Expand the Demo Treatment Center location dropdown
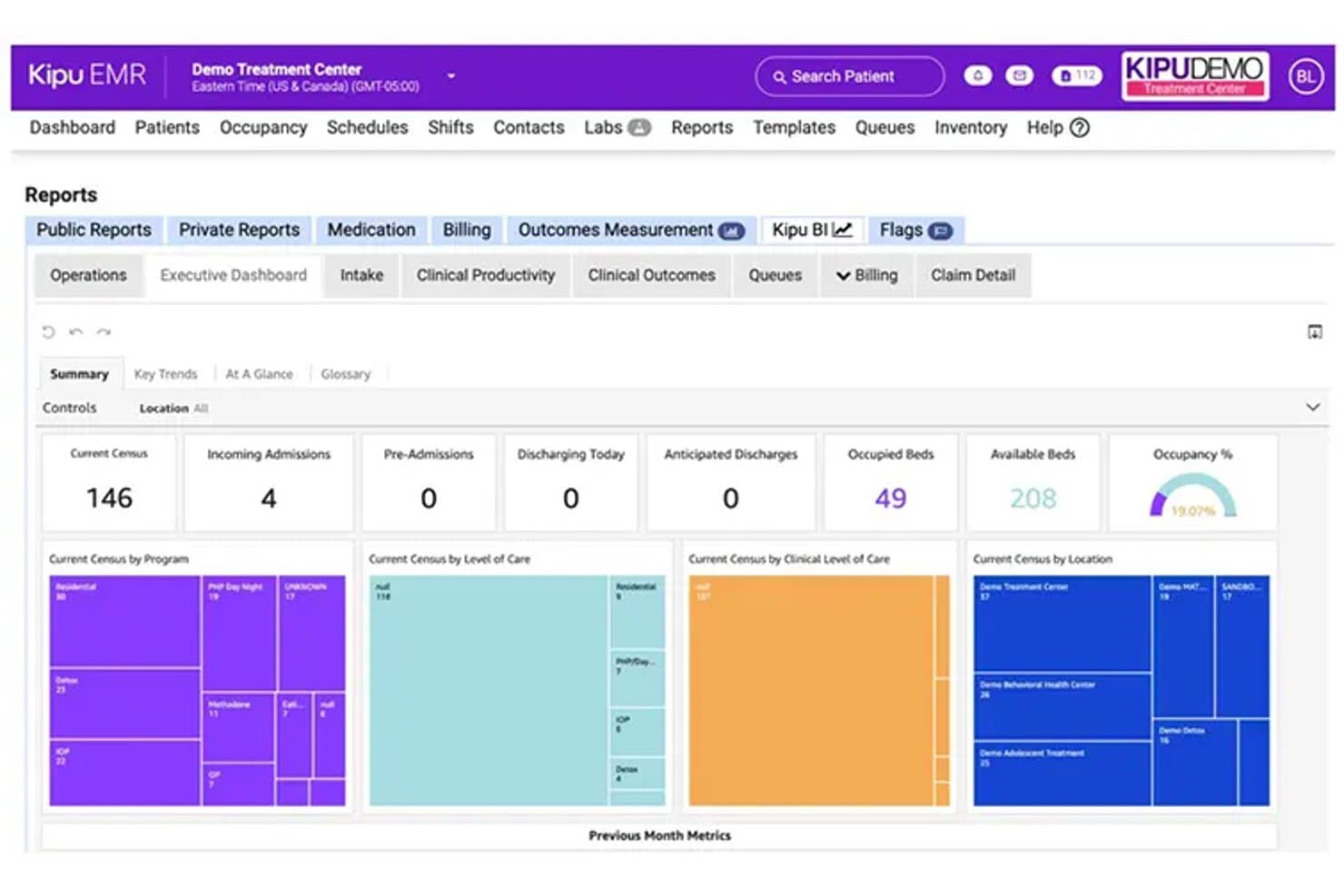 (x=450, y=76)
